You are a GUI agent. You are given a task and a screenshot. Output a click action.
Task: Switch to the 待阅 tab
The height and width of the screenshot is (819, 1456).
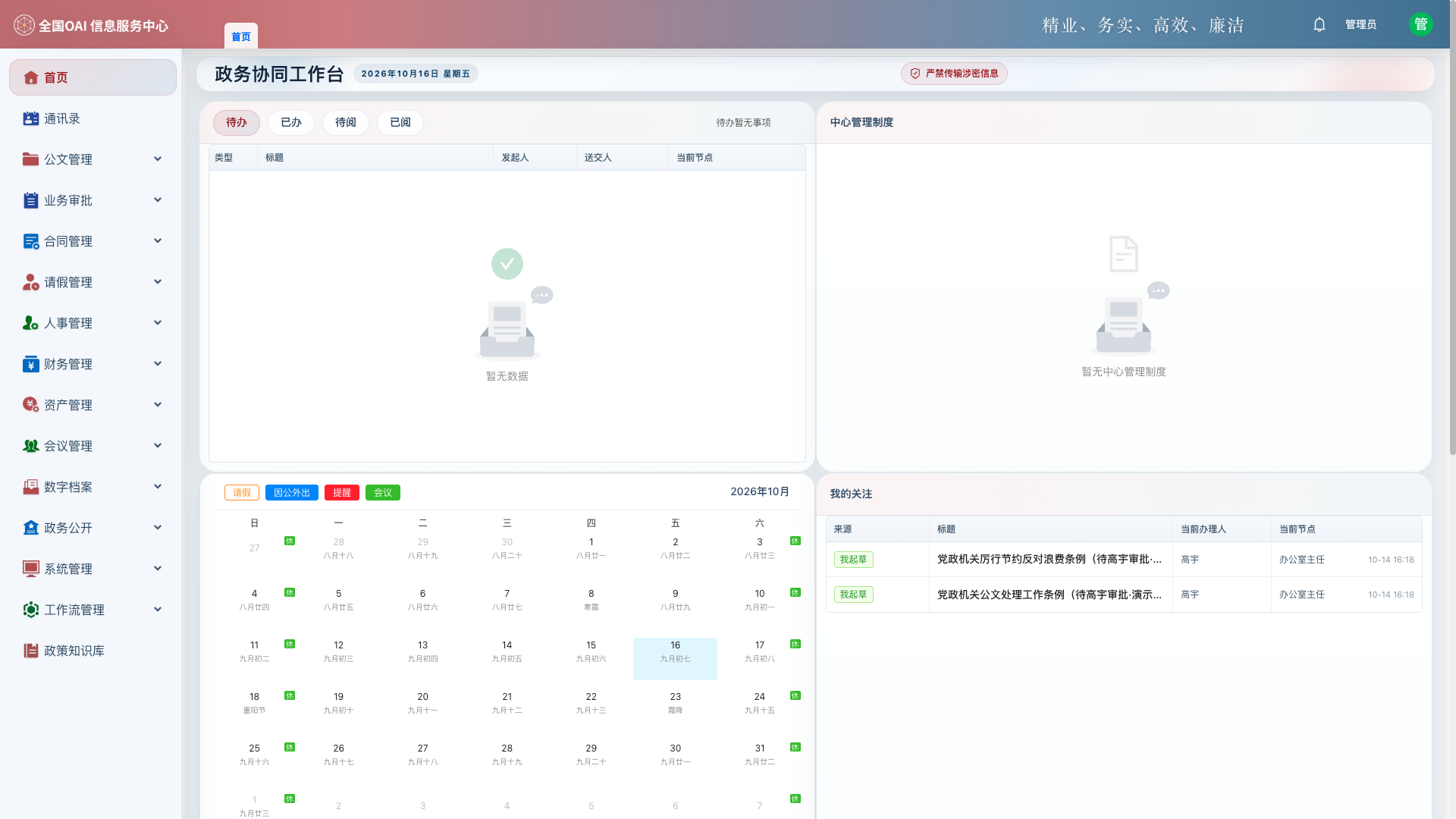click(x=346, y=123)
